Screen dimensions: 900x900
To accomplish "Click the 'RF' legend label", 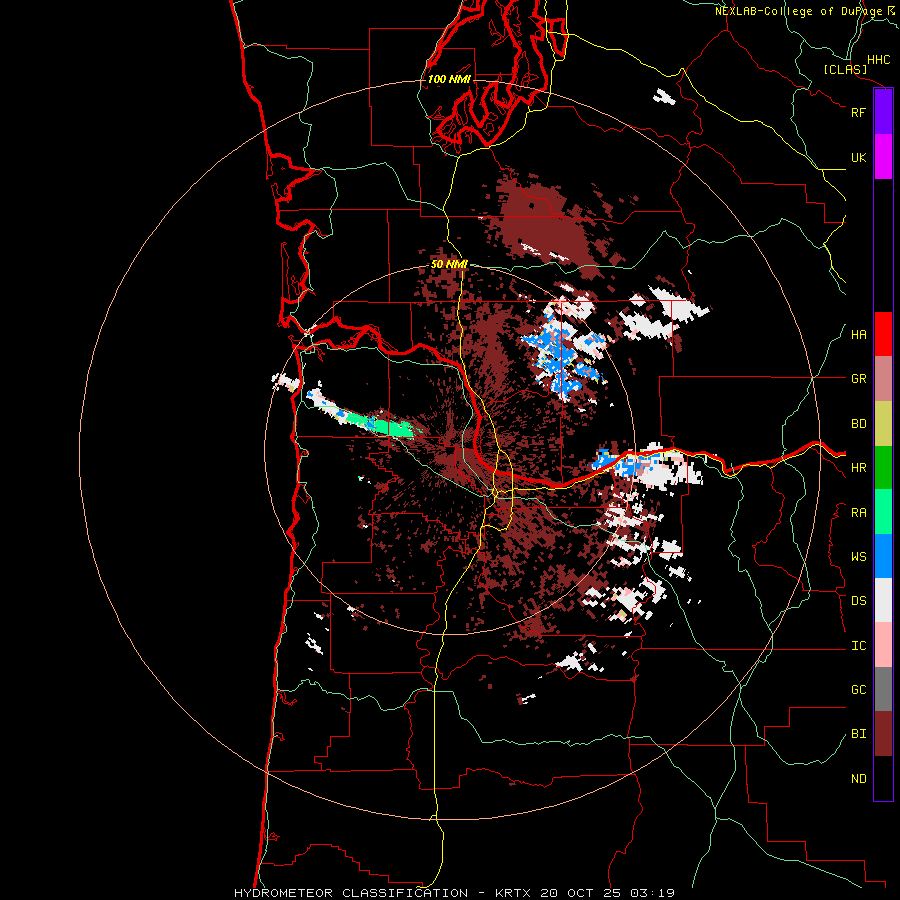I will click(858, 112).
